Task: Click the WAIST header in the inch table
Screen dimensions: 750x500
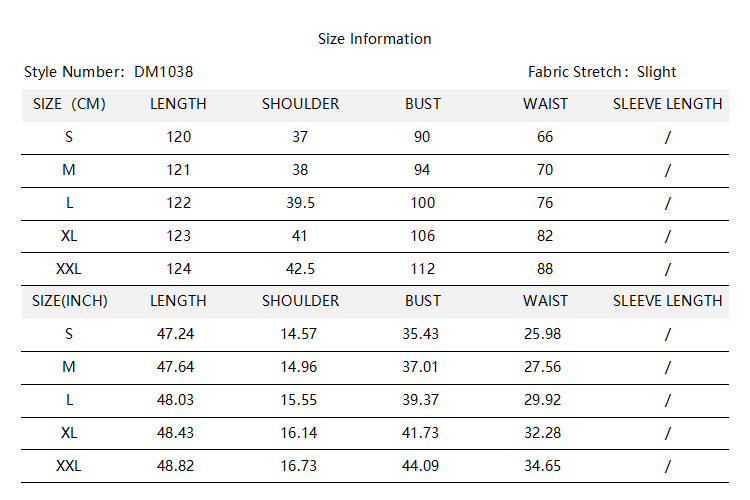Action: click(545, 301)
